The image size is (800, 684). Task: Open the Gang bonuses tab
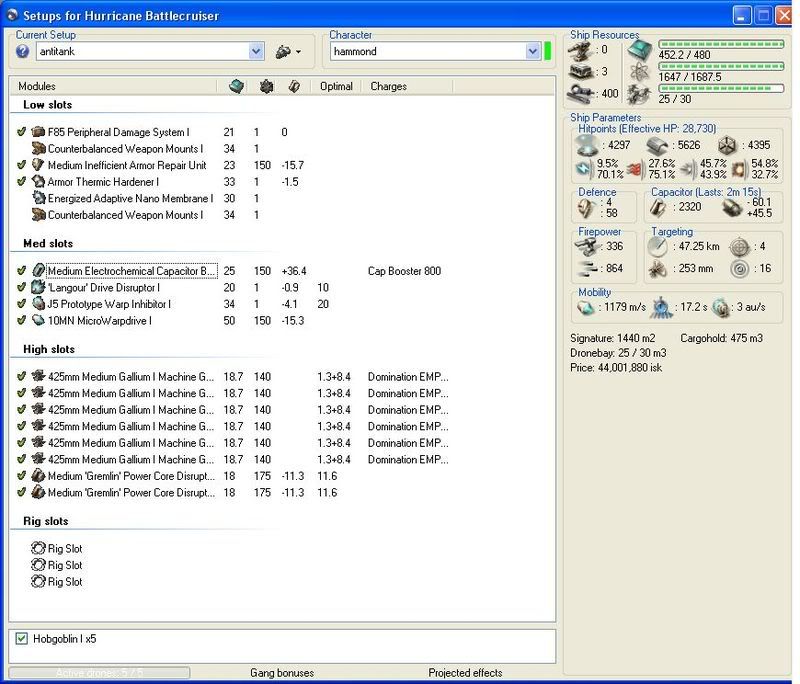point(281,673)
